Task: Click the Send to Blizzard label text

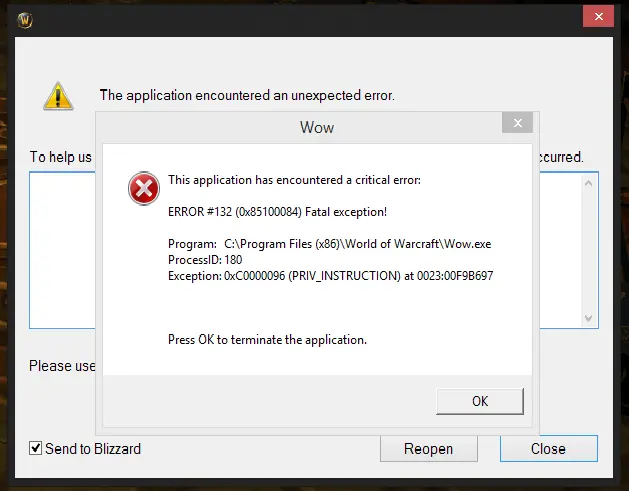Action: point(93,448)
